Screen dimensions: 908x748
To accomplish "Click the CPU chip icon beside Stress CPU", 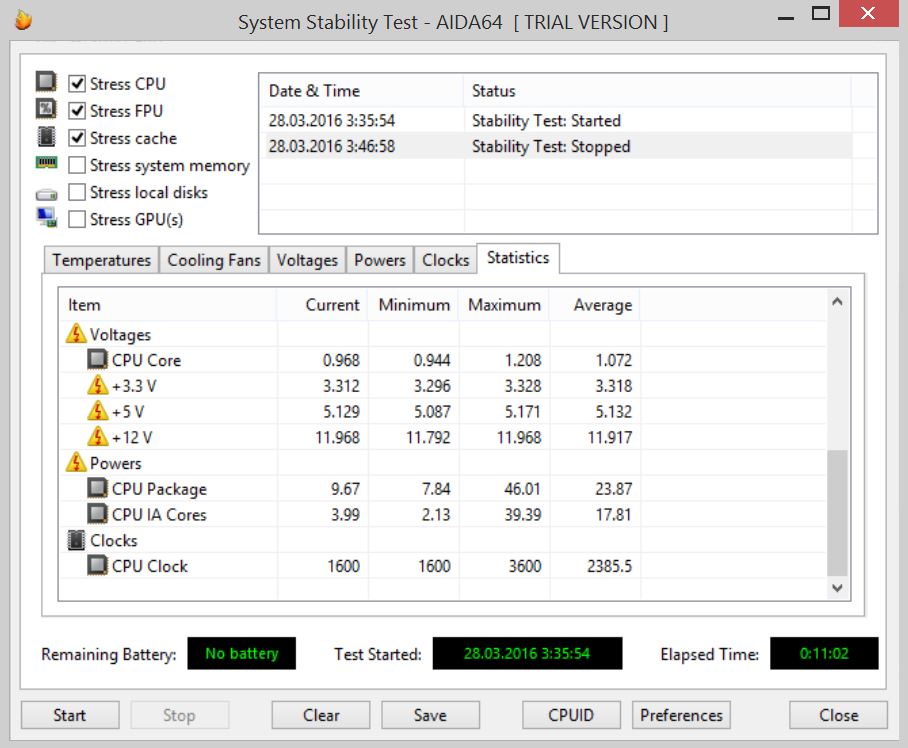I will [46, 82].
